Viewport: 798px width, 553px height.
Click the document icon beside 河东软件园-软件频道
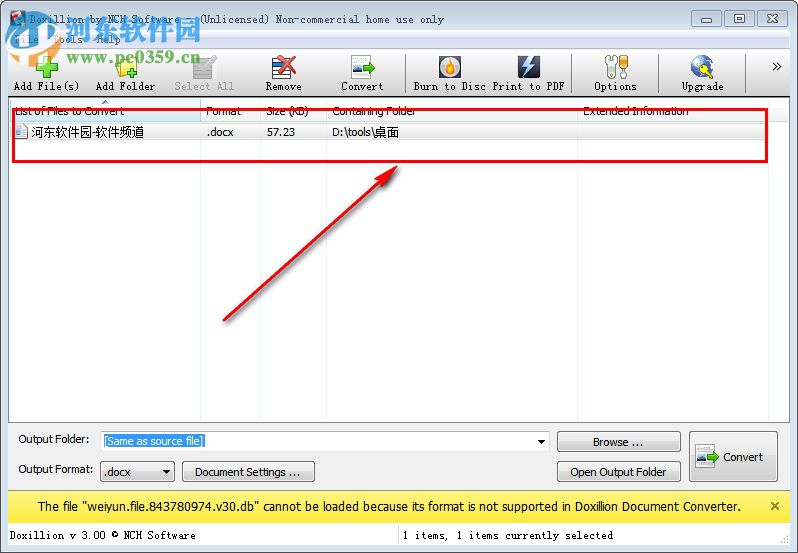point(21,132)
